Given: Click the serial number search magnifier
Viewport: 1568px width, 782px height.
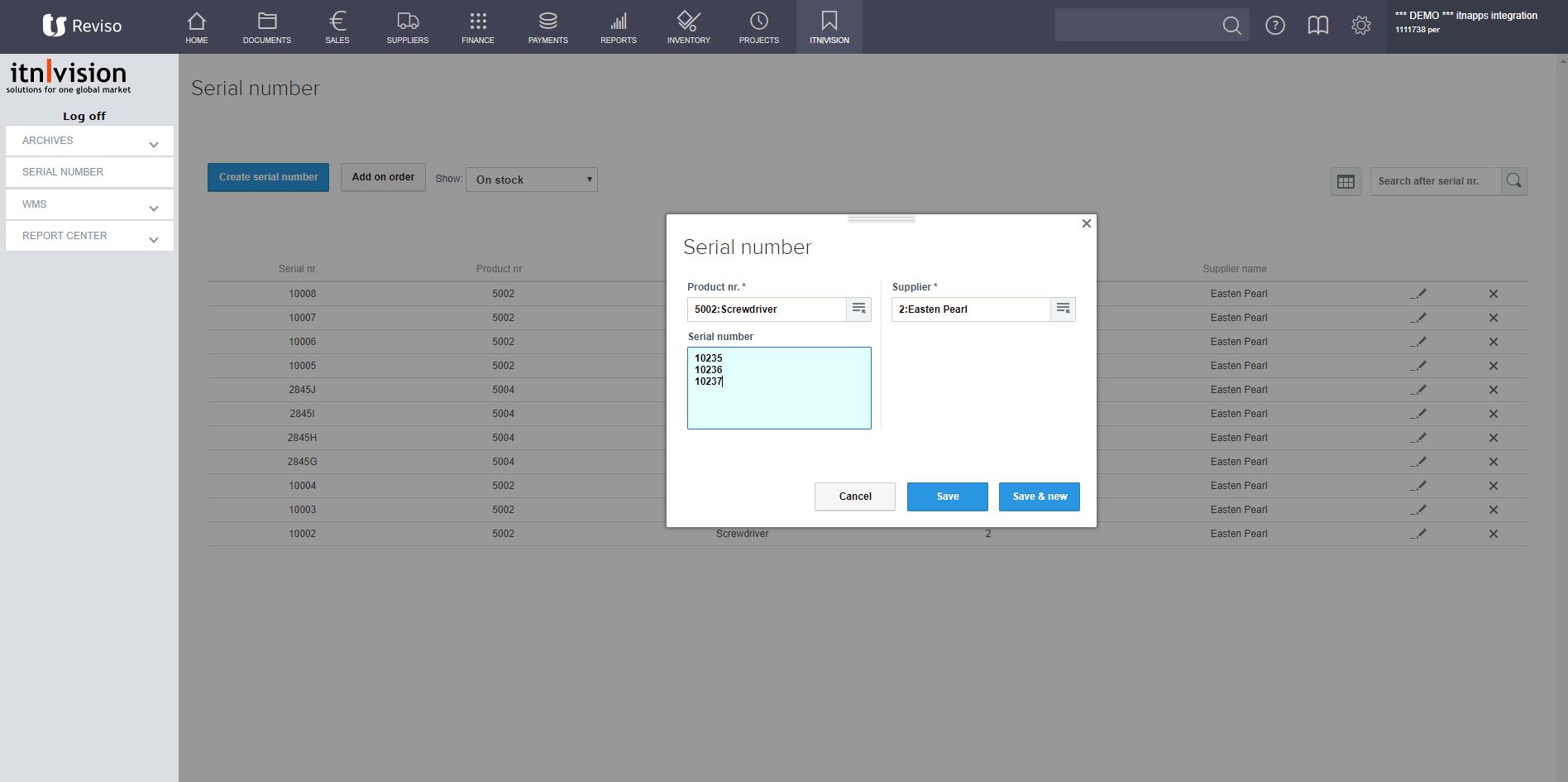Looking at the screenshot, I should pos(1513,181).
